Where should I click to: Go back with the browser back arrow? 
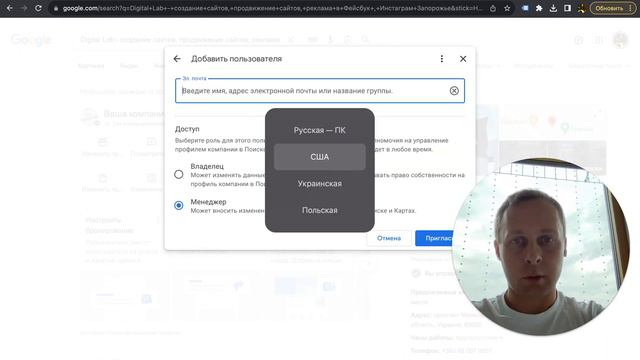tap(9, 8)
